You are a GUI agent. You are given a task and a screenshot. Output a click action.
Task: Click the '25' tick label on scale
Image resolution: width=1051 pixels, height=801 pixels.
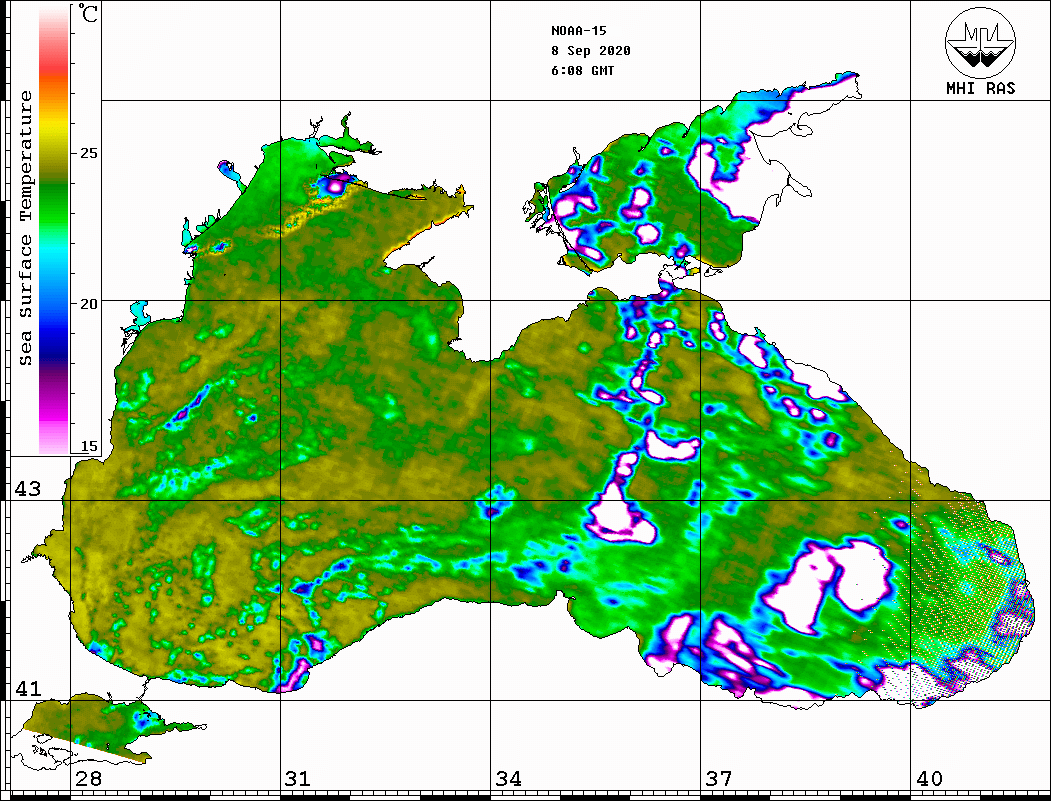[88, 153]
